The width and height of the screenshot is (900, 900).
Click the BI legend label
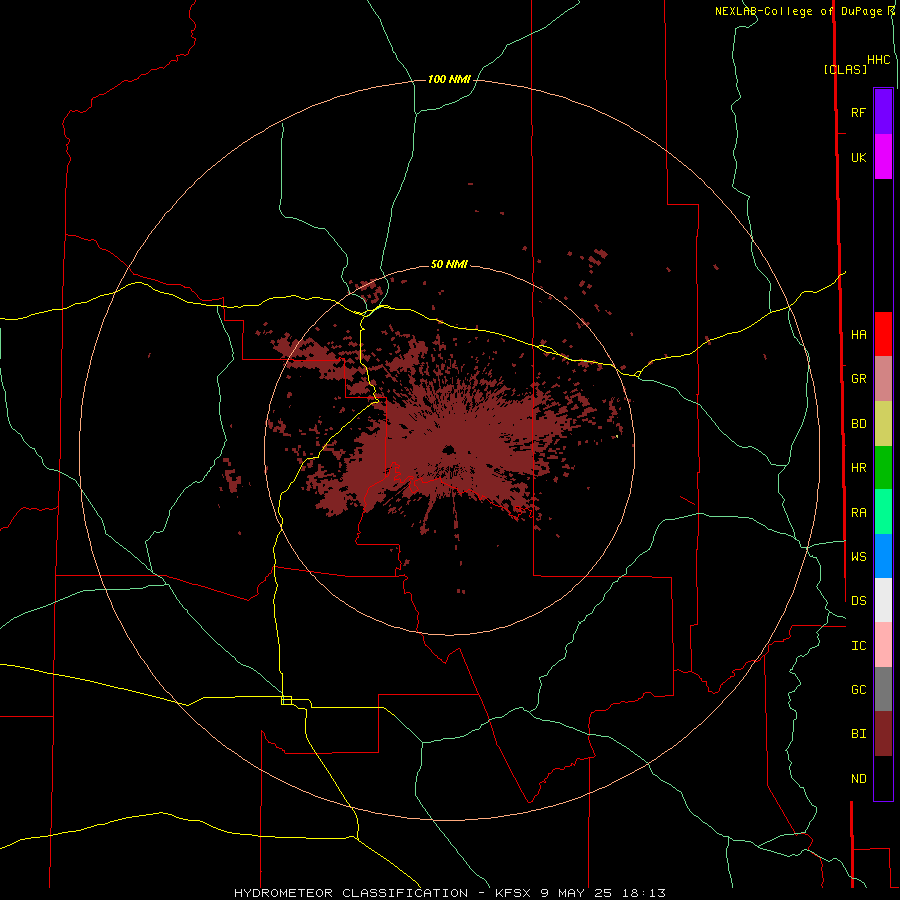pos(858,734)
